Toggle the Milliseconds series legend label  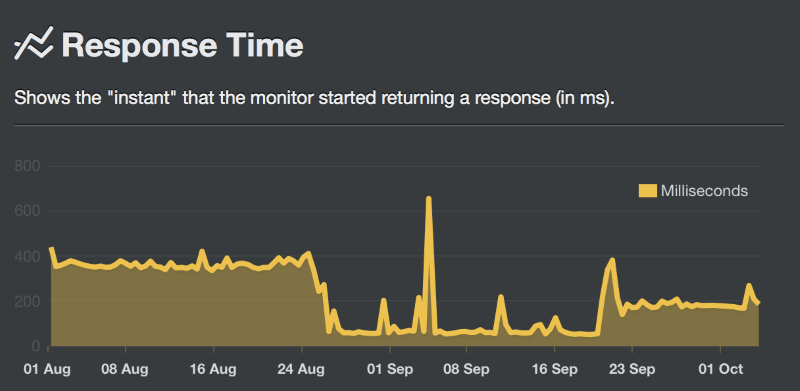[x=704, y=191]
